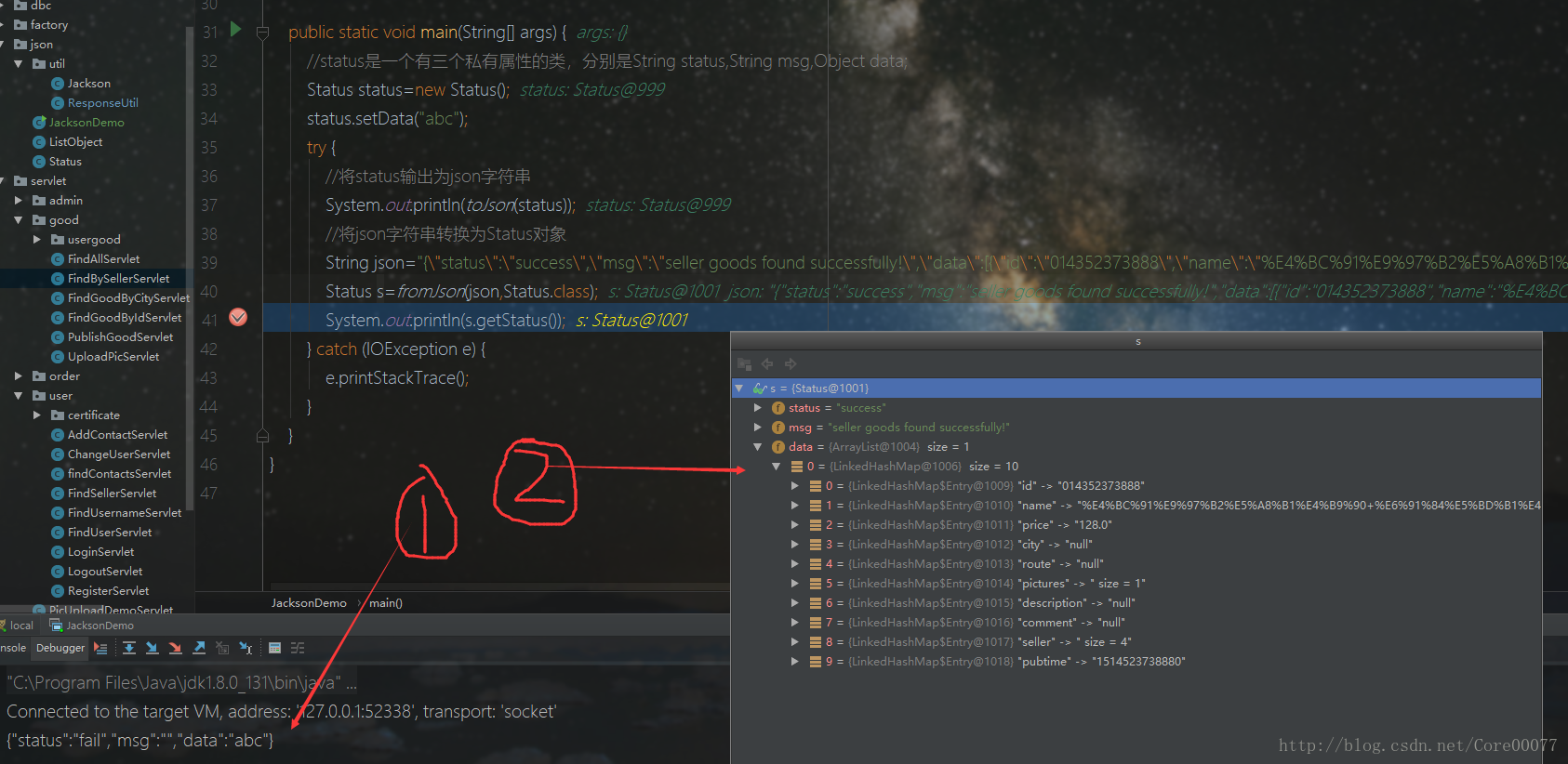Collapse the util folder in project tree
The height and width of the screenshot is (764, 1568).
(18, 64)
